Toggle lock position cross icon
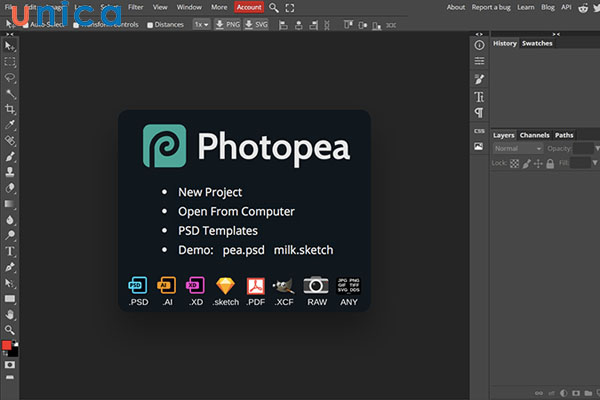Screen dimensions: 600x400 point(538,164)
